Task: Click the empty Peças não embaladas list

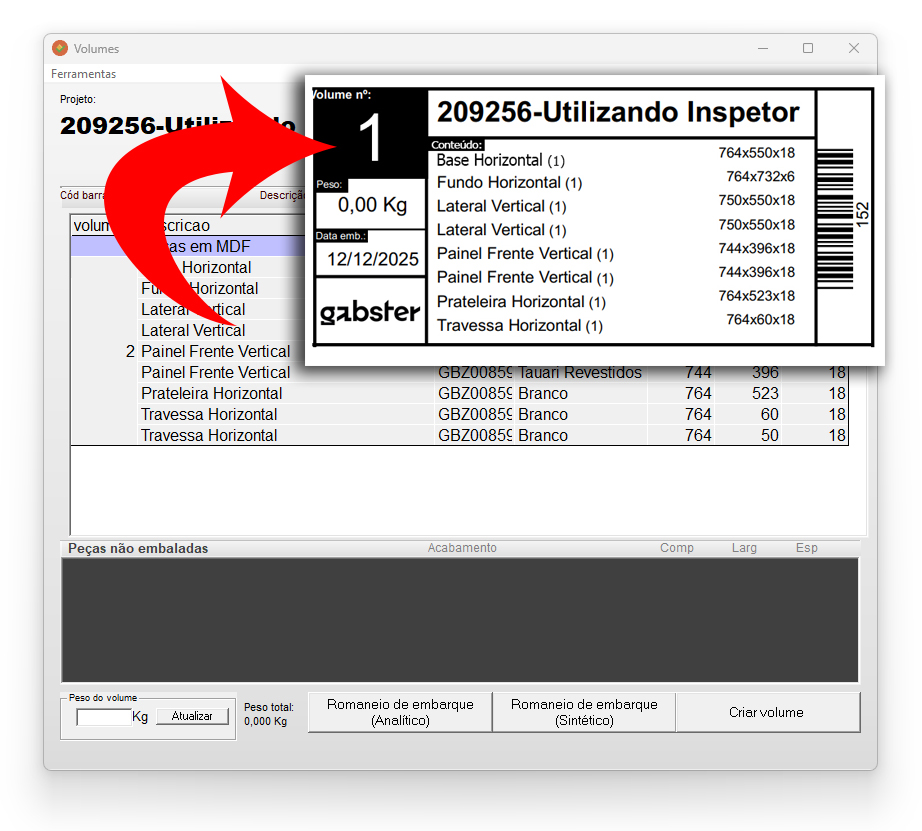Action: point(460,620)
